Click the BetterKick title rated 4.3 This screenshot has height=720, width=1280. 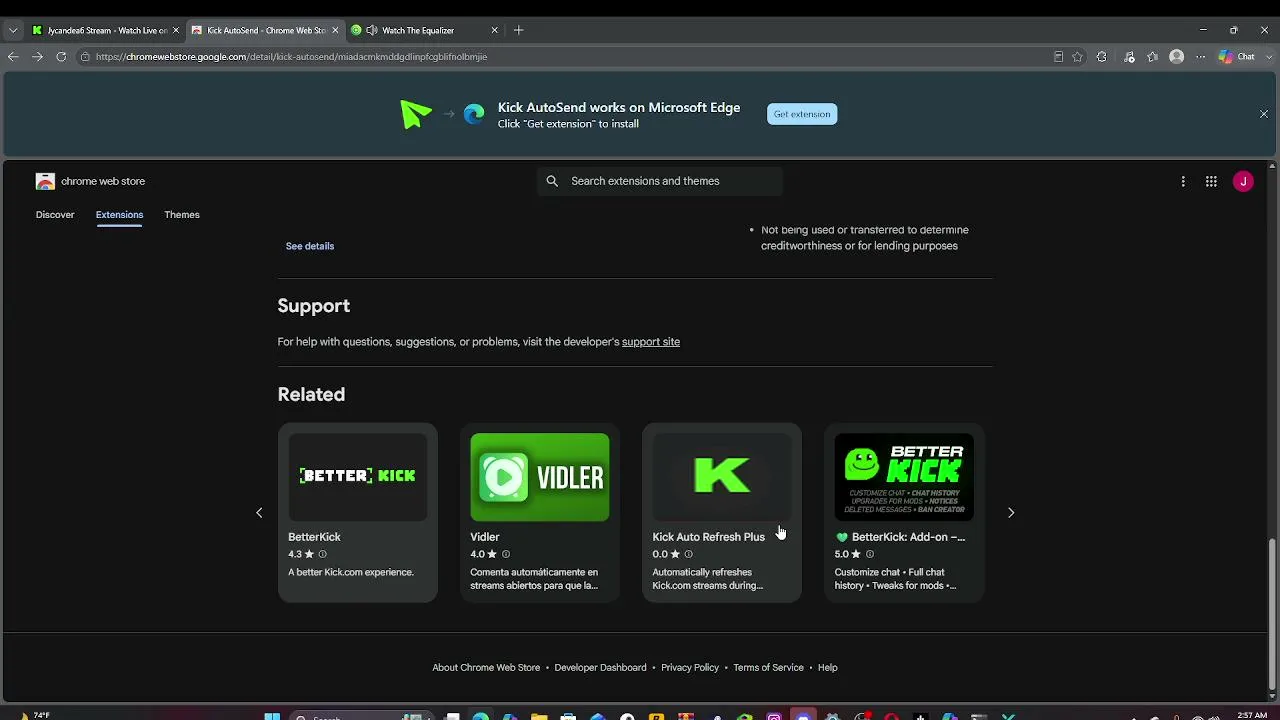coord(314,537)
